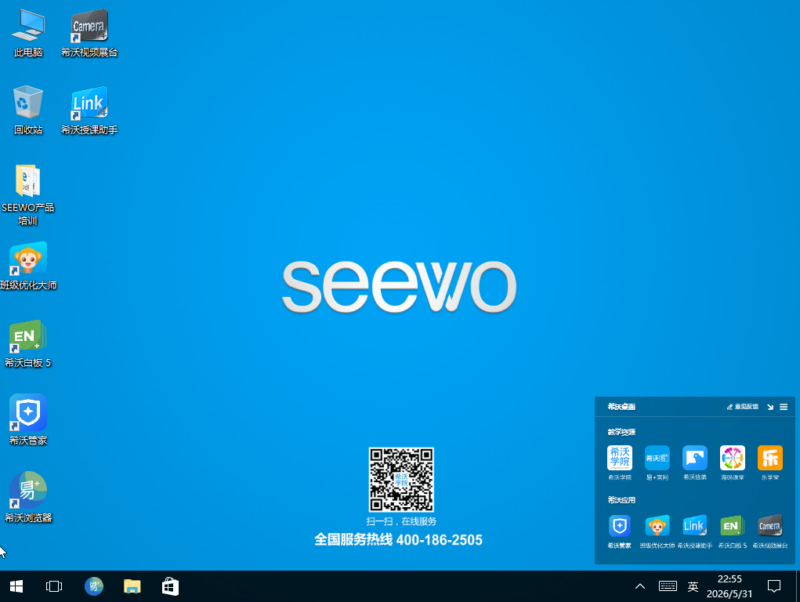The image size is (800, 602).
Task: Open Microsoft Store from the taskbar
Action: pyautogui.click(x=170, y=587)
